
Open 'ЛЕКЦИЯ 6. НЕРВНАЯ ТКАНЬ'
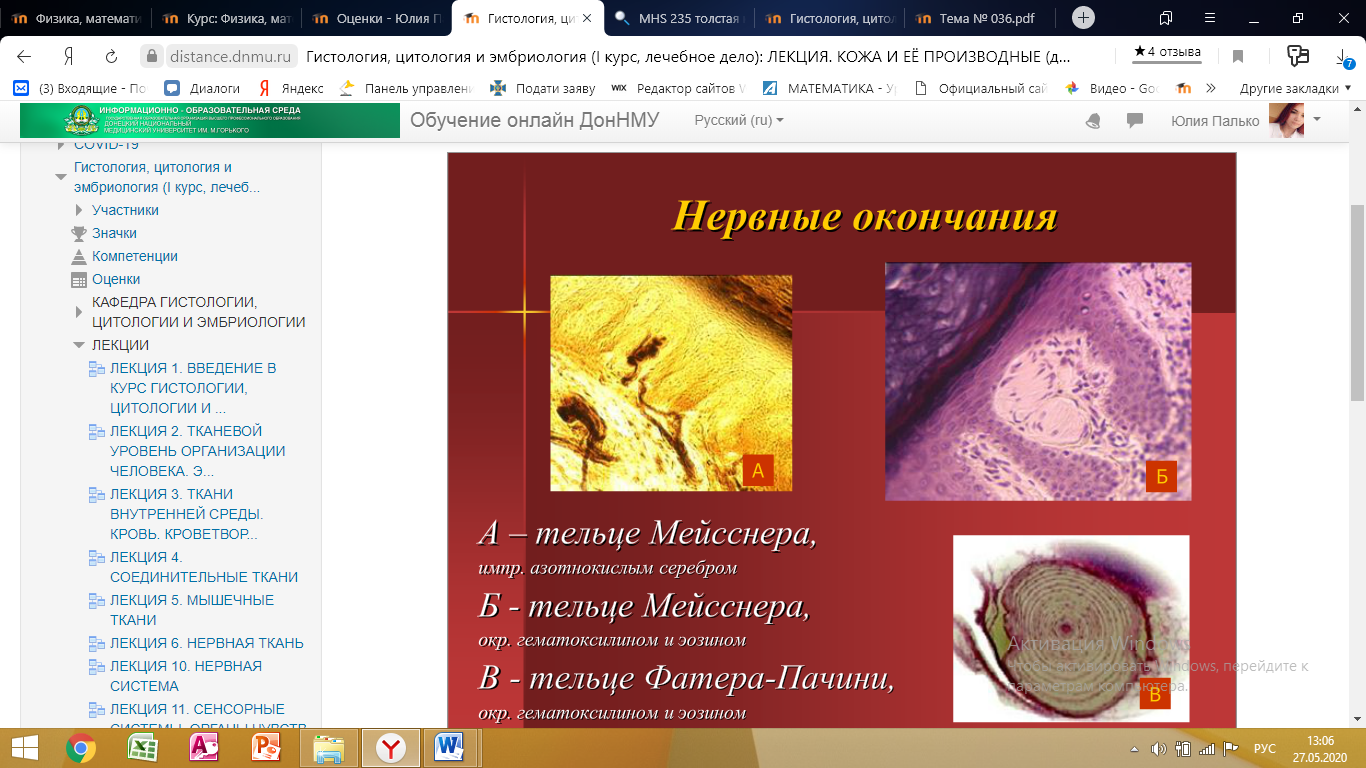click(x=207, y=643)
